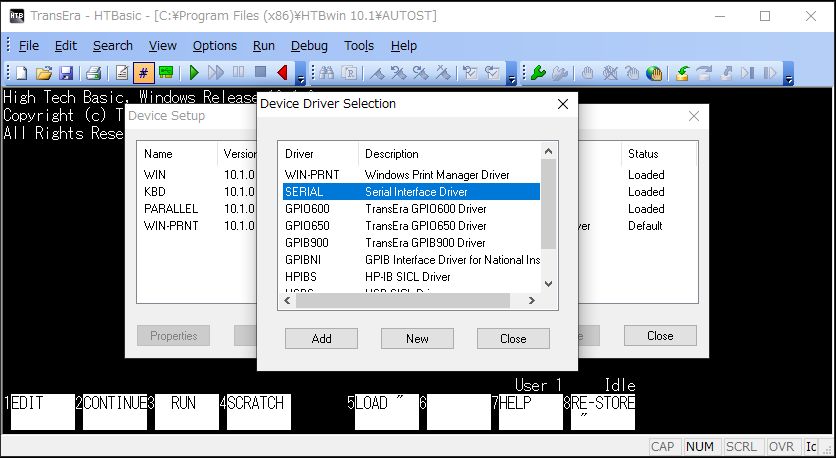The image size is (836, 458).
Task: Click the crossed-out hand breakpoint icon
Action: point(610,73)
